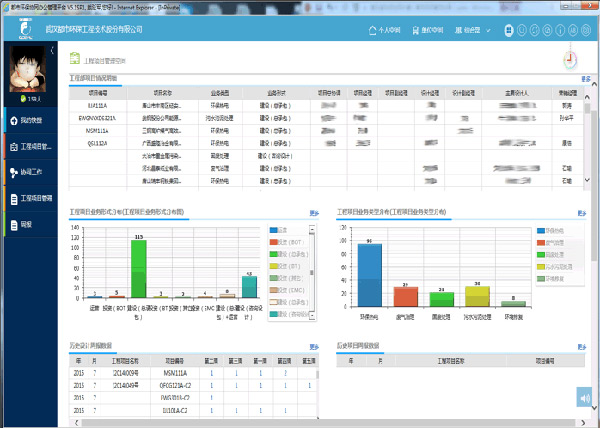The image size is (600, 428).
Task: Click the user avatar photo
Action: (x=29, y=71)
